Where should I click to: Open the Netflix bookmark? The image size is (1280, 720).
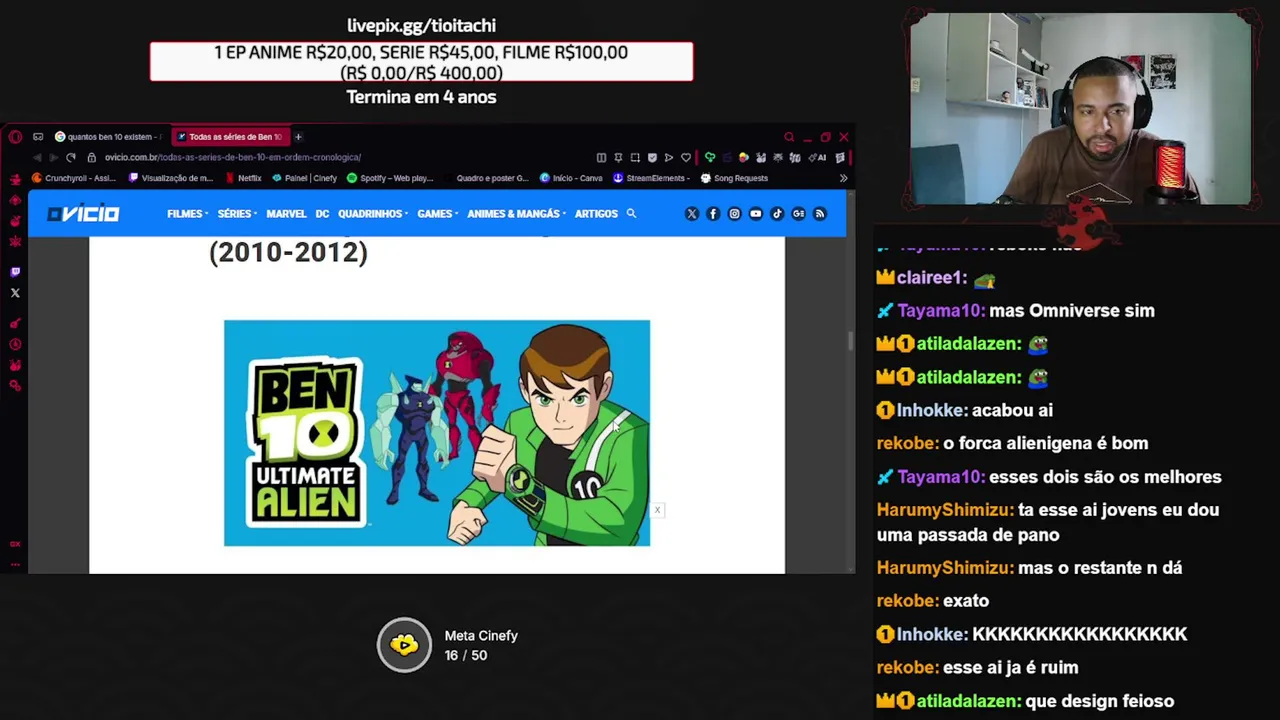[243, 178]
